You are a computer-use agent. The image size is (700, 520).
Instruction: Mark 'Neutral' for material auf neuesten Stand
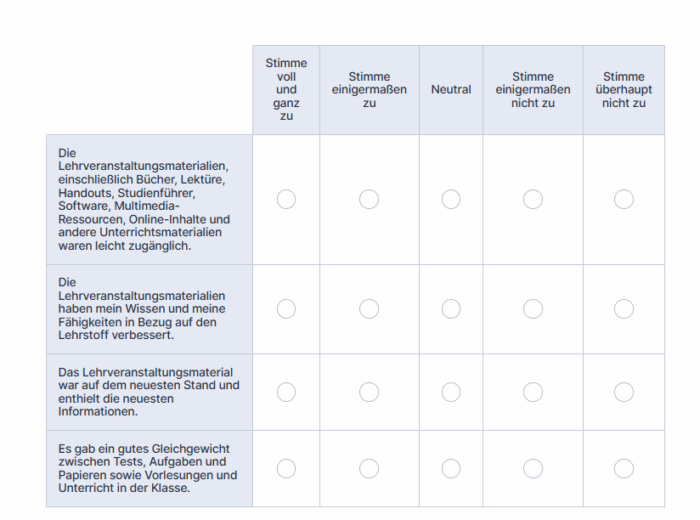(x=451, y=392)
